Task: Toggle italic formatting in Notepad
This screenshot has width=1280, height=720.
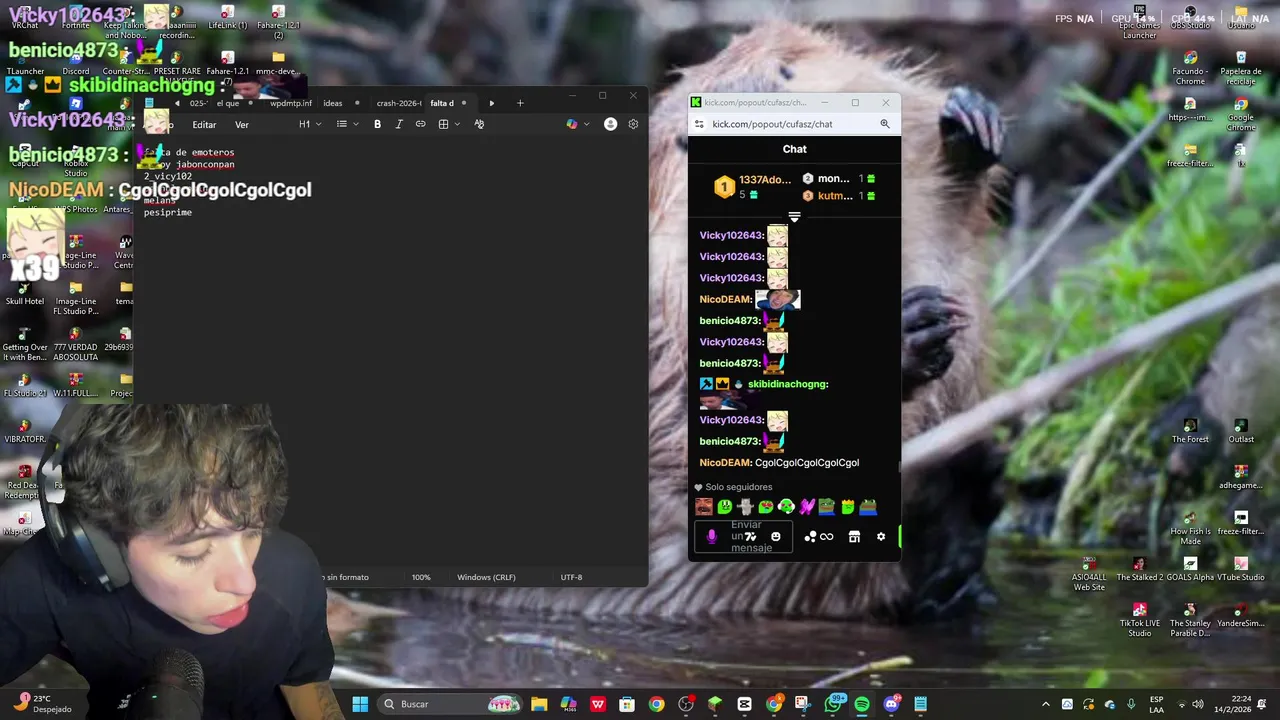Action: 399,124
